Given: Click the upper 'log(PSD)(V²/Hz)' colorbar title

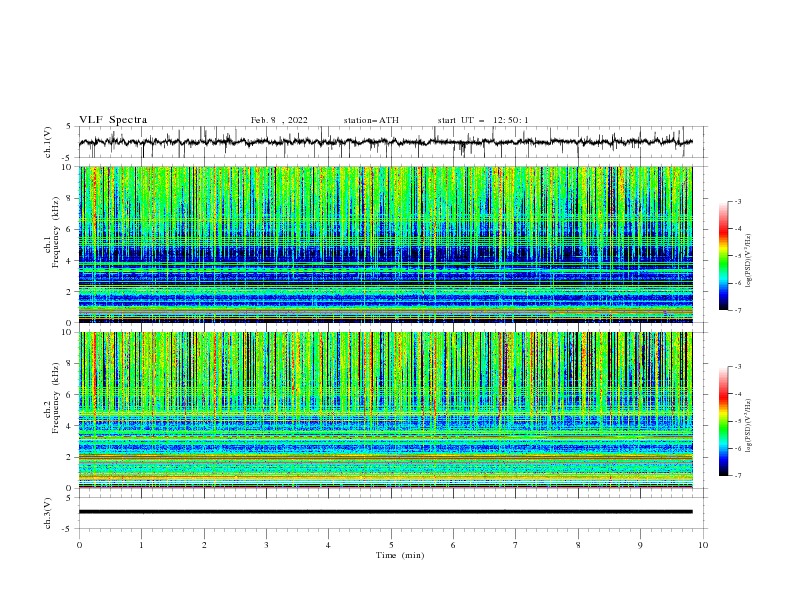Looking at the screenshot, I should 749,261.
